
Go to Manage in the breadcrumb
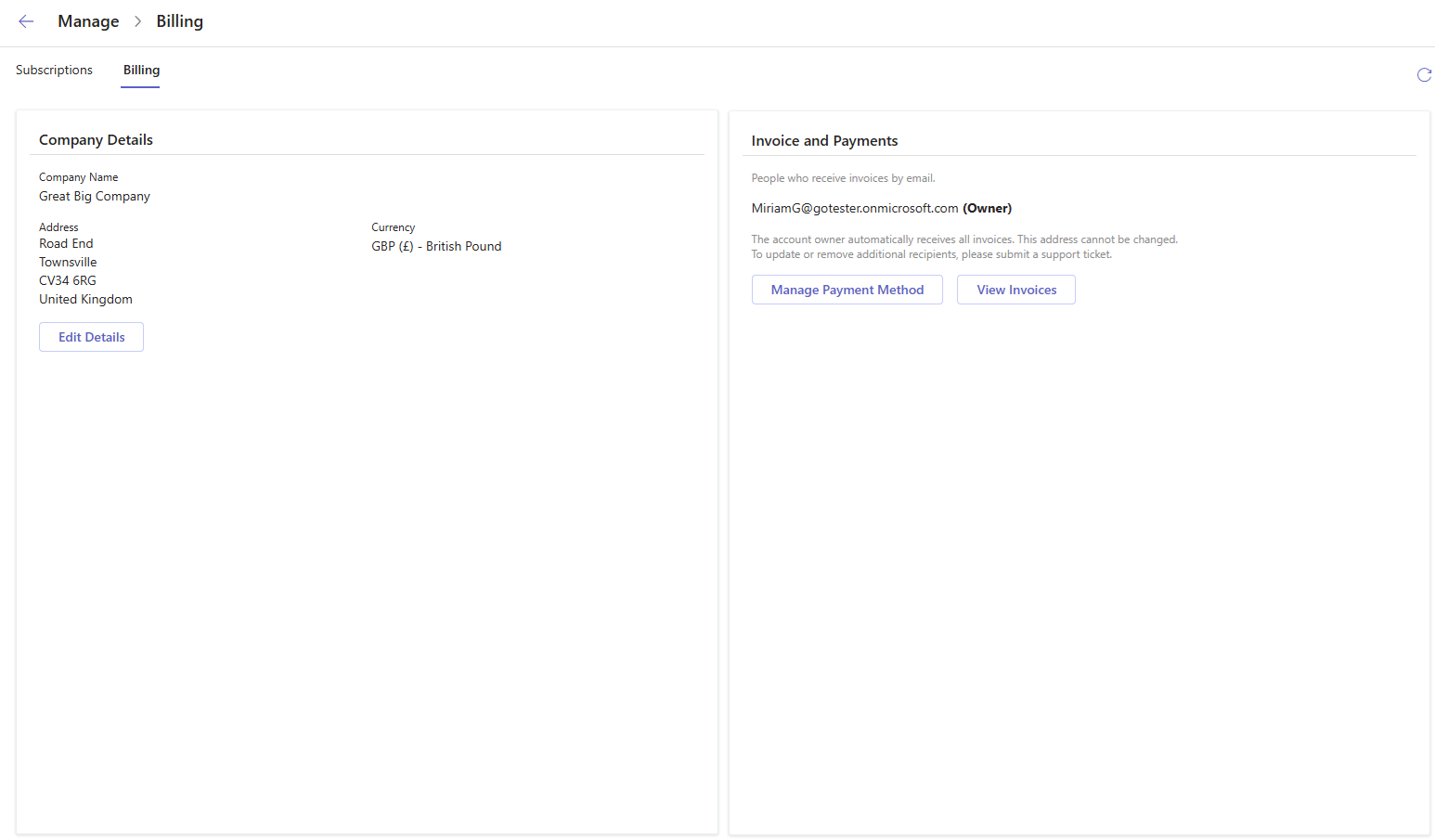(x=88, y=21)
